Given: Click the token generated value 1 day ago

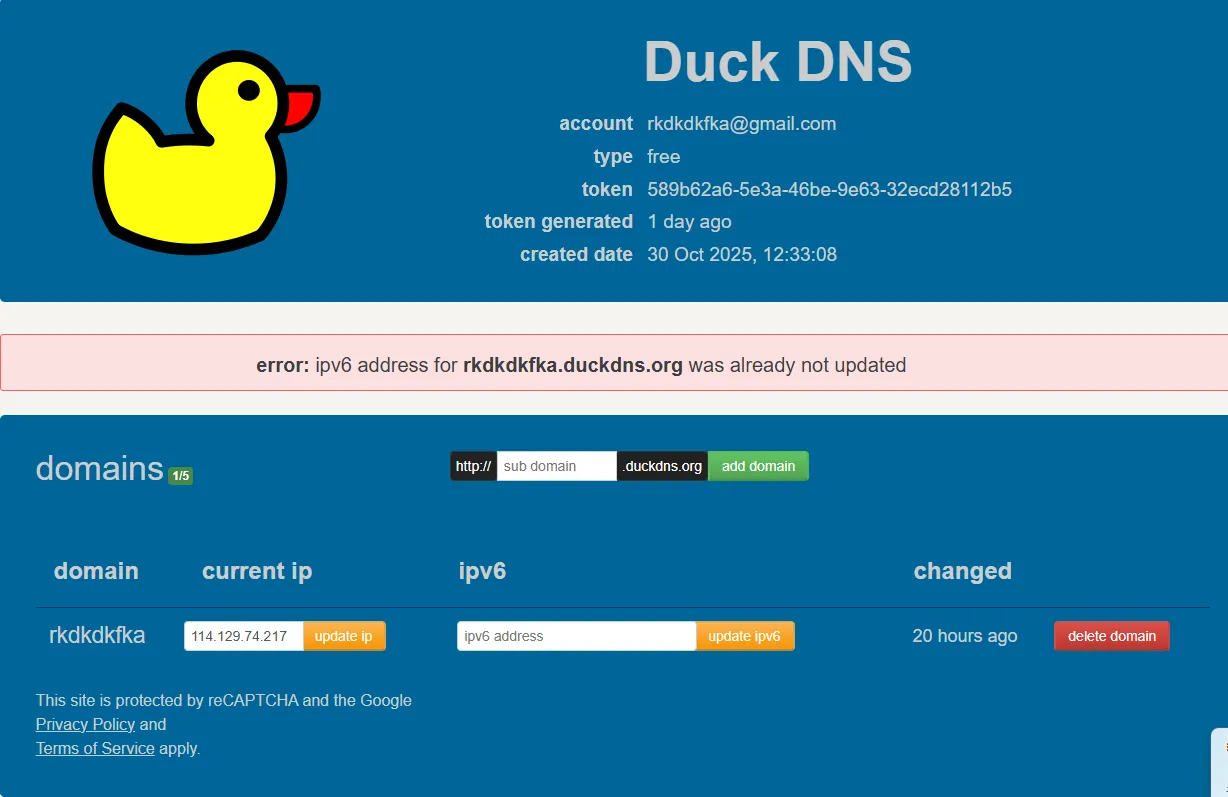Looking at the screenshot, I should (689, 222).
